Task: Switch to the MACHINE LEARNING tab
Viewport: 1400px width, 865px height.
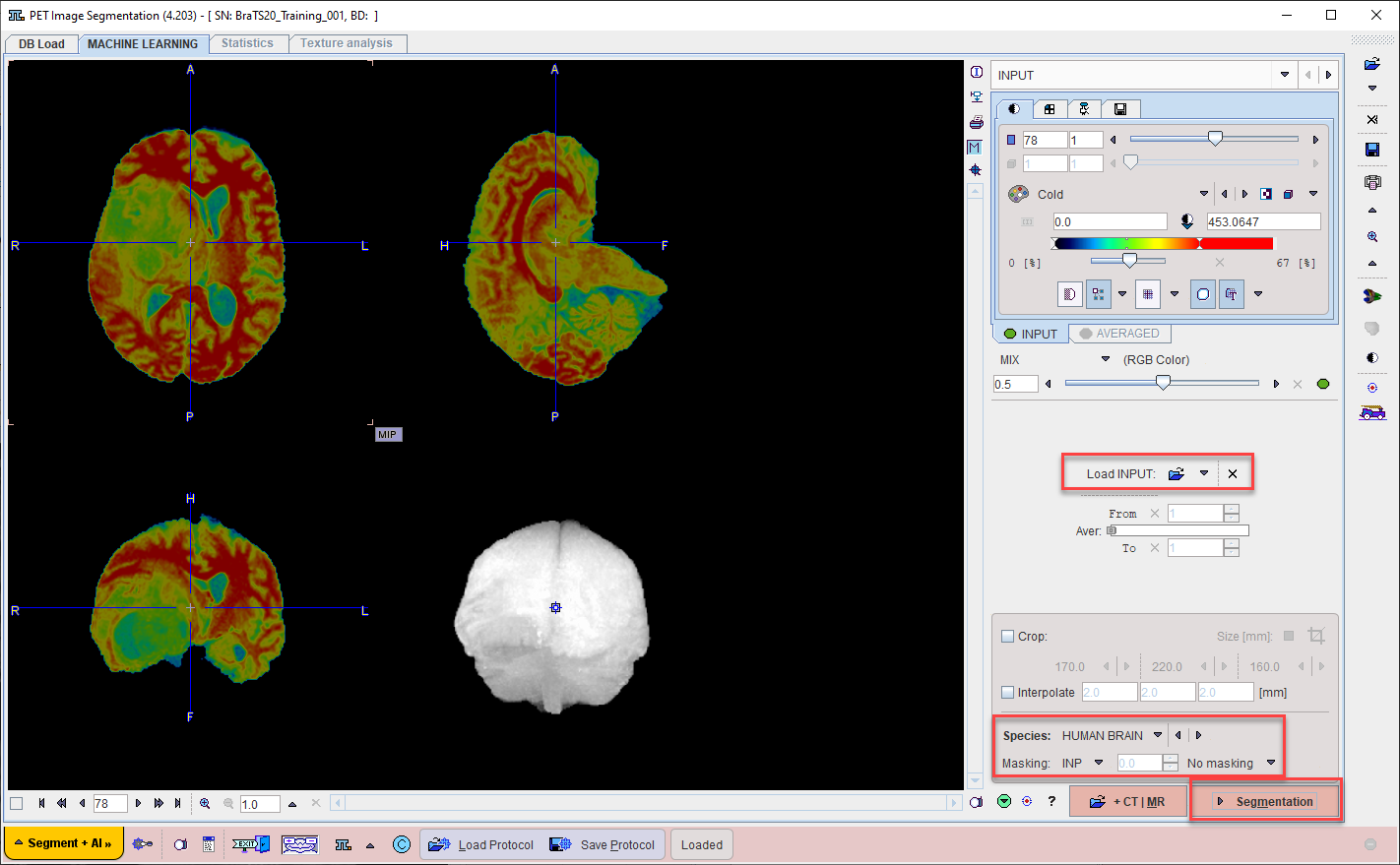Action: [x=143, y=43]
